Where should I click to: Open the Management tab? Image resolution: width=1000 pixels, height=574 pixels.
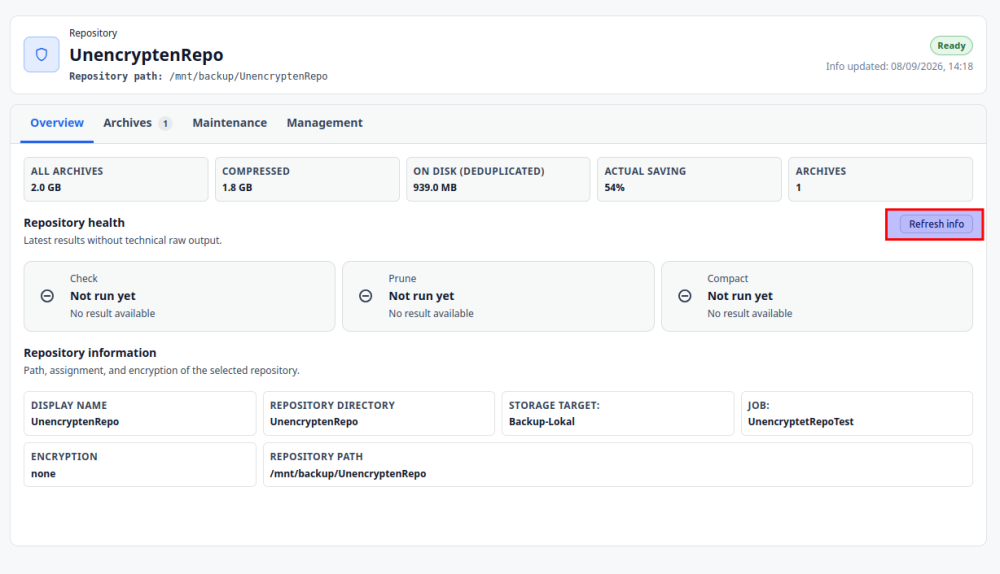tap(325, 123)
